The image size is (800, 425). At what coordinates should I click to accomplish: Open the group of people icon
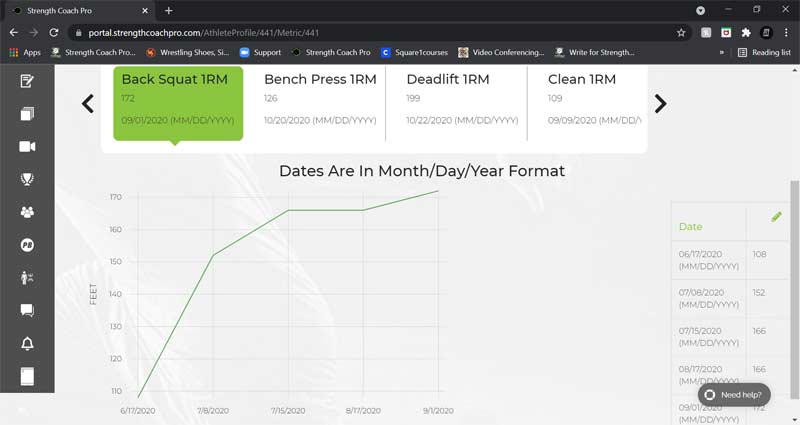[x=27, y=212]
